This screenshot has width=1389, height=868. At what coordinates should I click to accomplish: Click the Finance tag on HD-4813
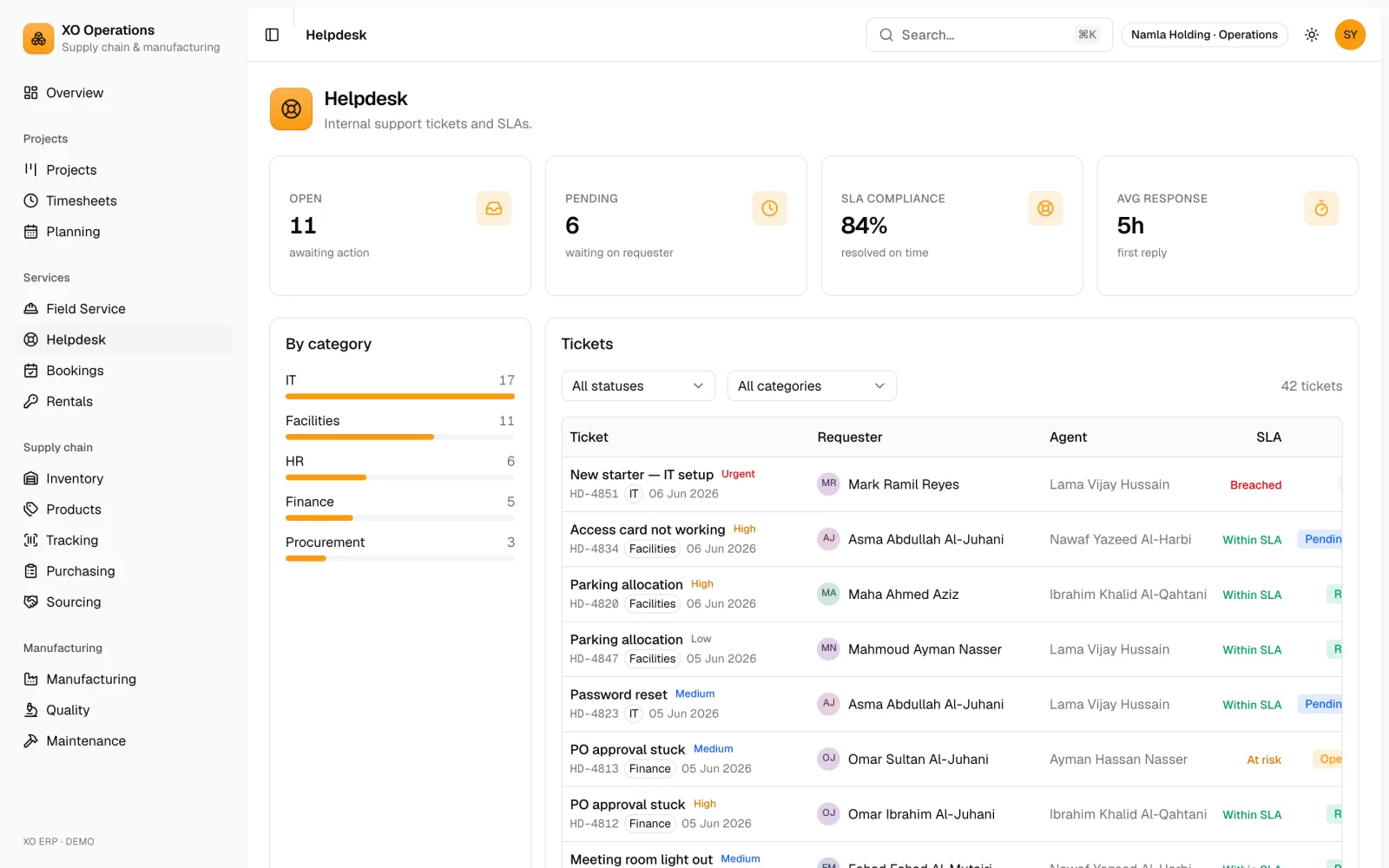coord(650,768)
